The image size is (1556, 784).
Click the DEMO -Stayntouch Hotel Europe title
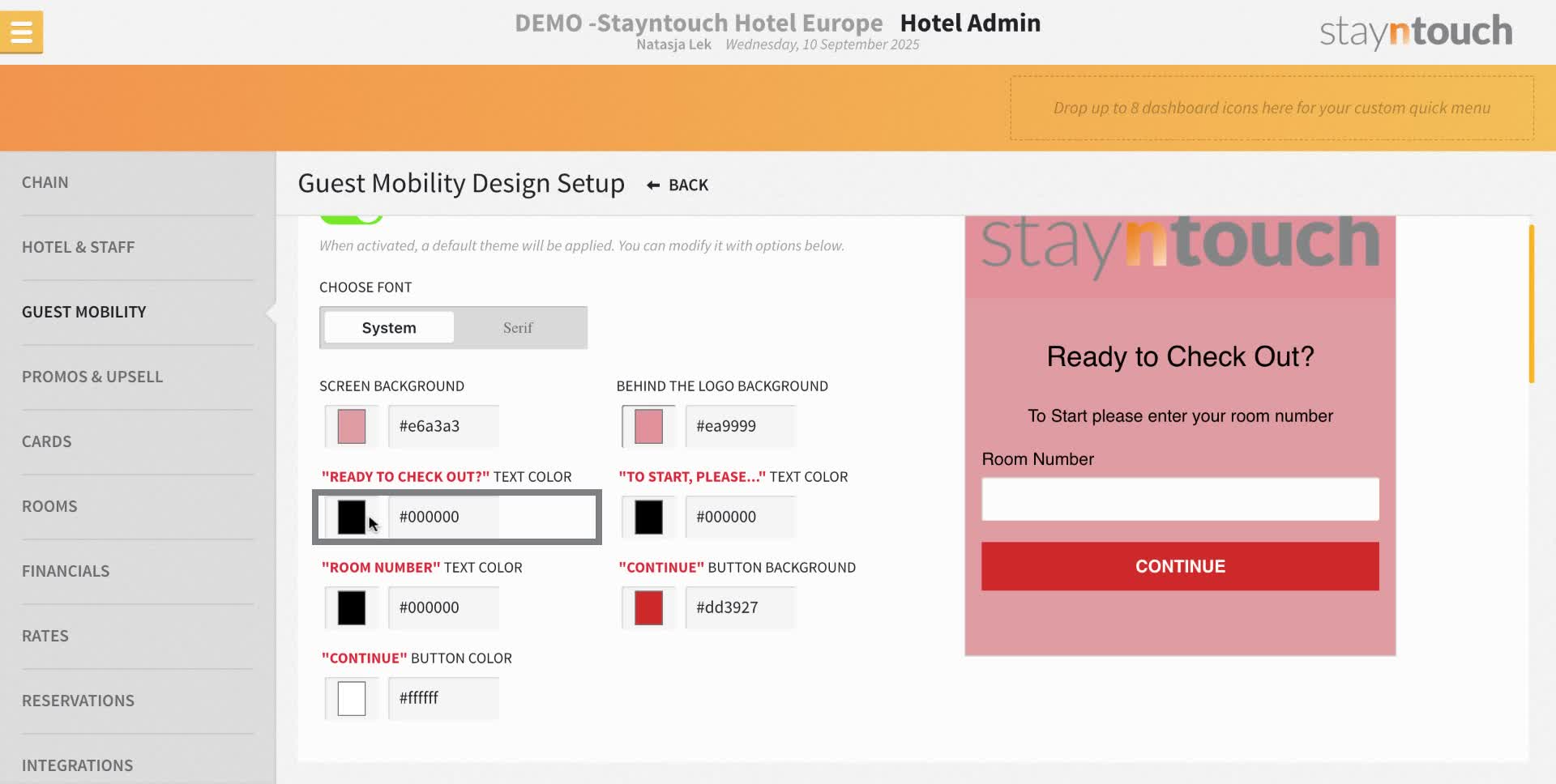[x=699, y=23]
